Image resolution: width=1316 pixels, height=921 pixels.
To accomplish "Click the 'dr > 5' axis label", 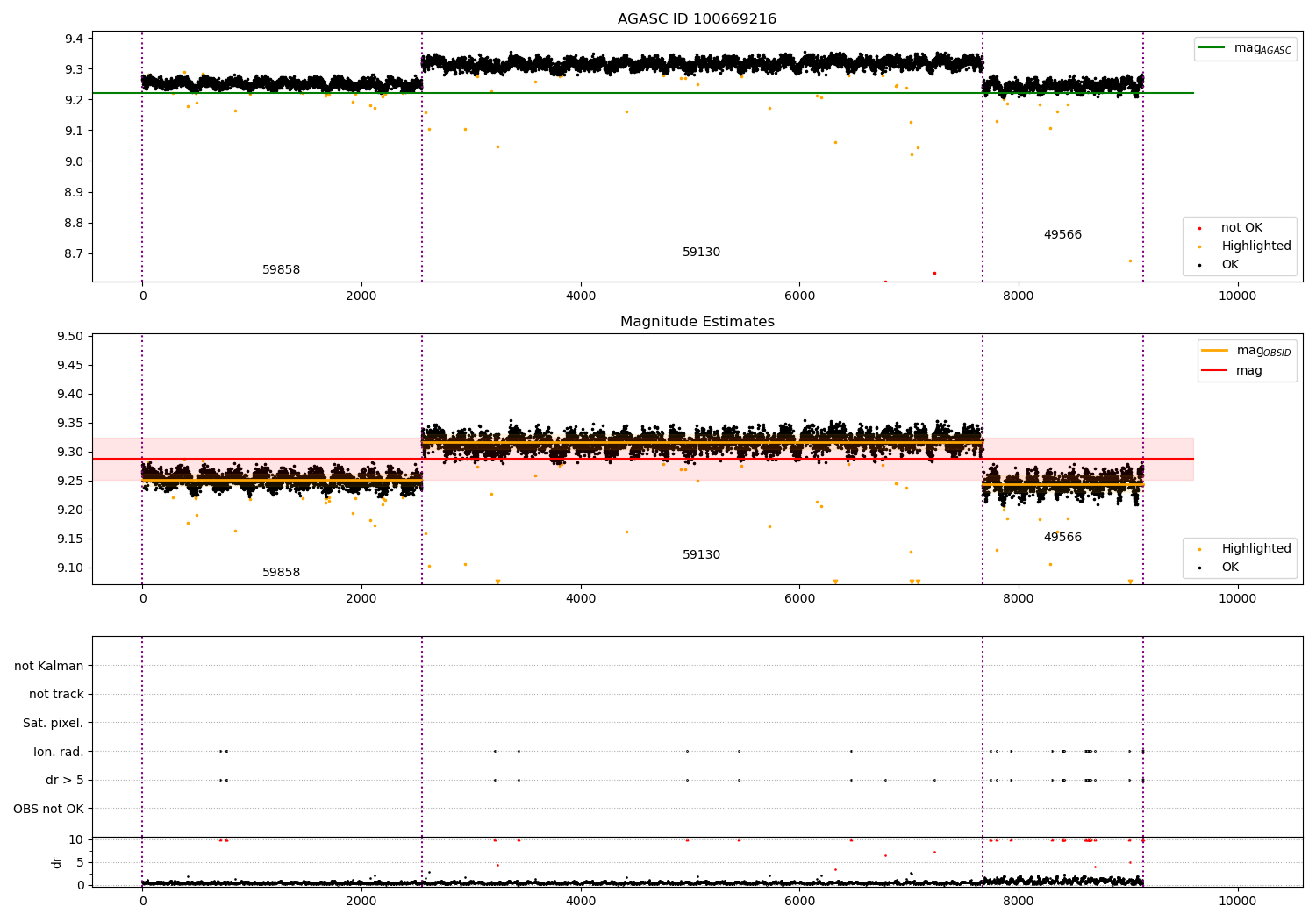I will pos(65,781).
